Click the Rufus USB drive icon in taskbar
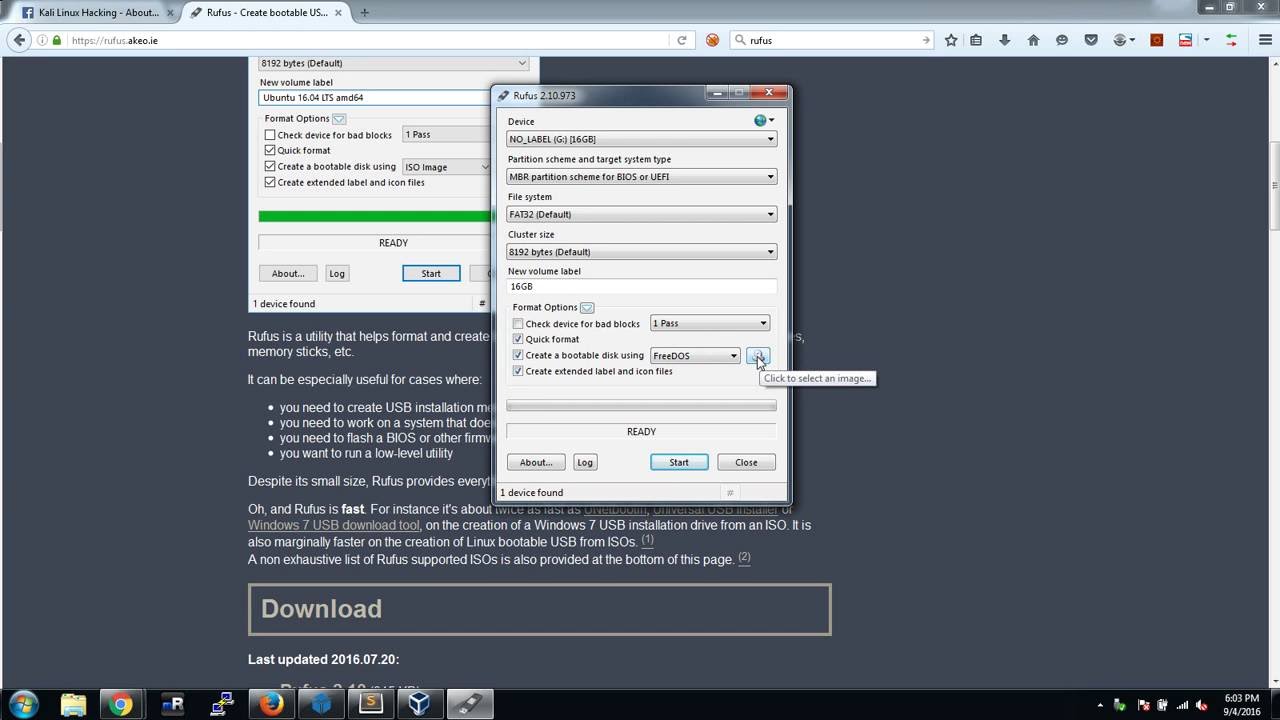The height and width of the screenshot is (720, 1280). (x=469, y=704)
